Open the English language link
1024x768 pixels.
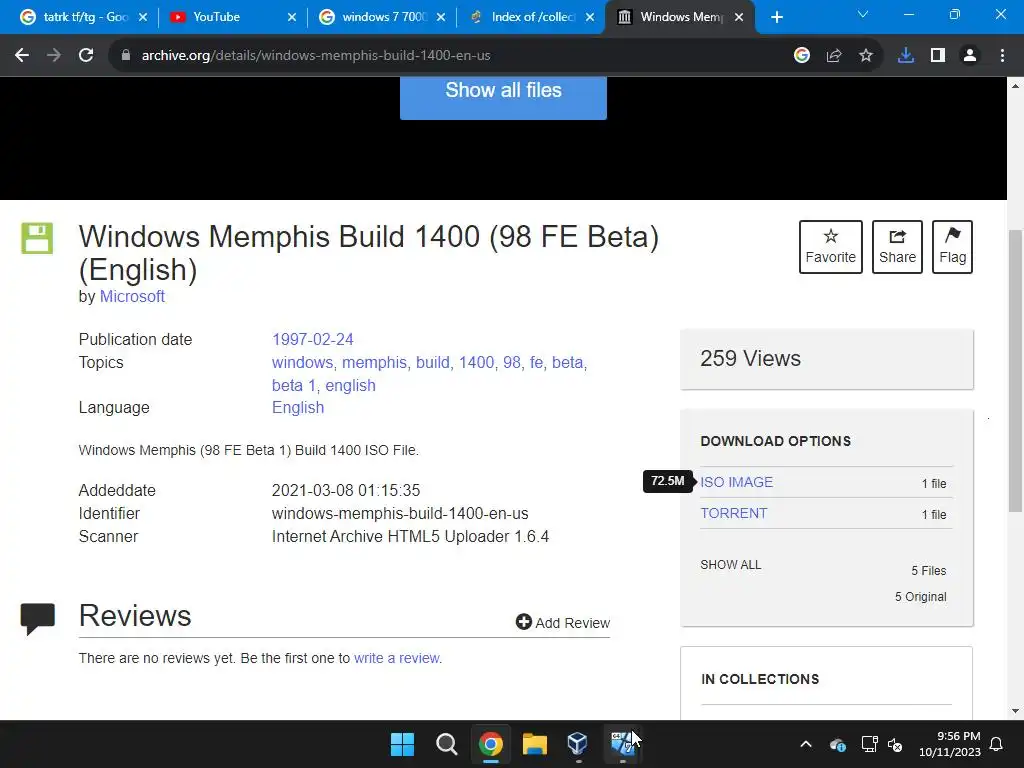click(298, 408)
